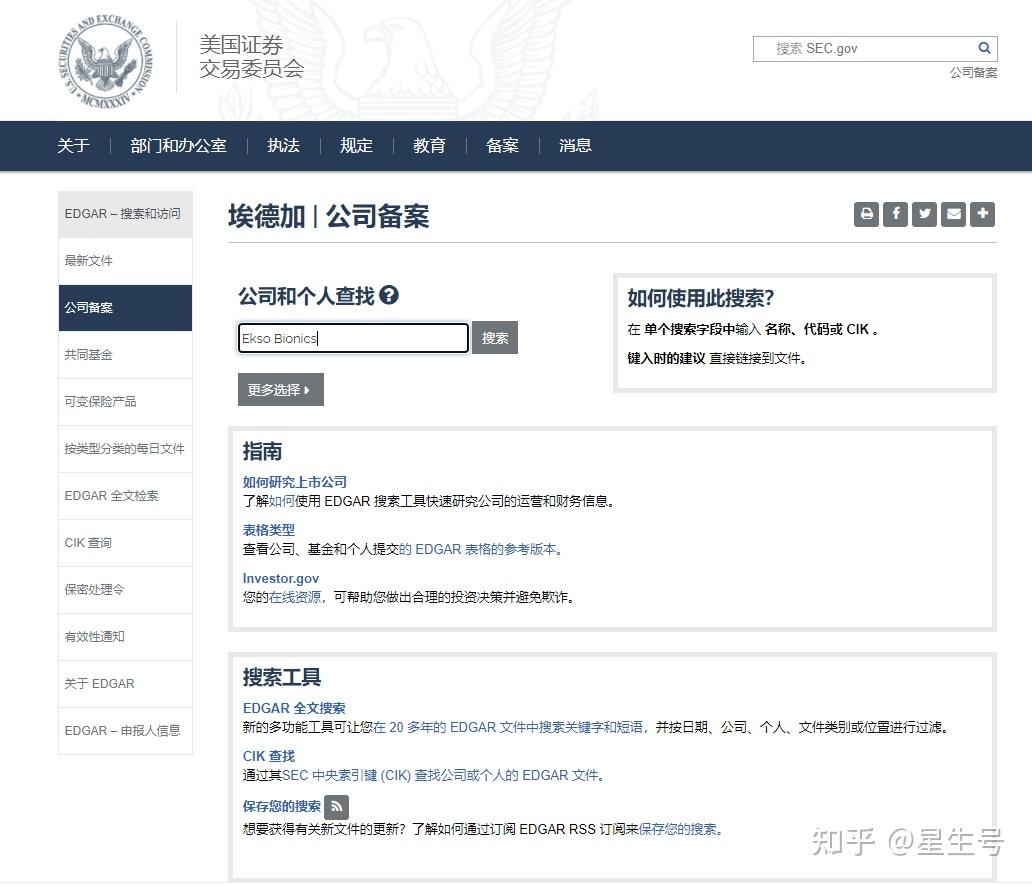Screen dimensions: 1032x885
Task: Open the help question mark next to 公司和个人查找
Action: tap(391, 294)
